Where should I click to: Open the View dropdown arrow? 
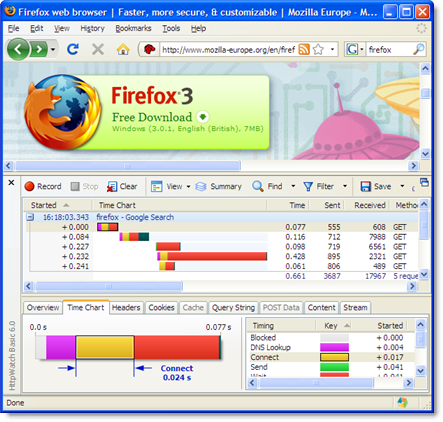pos(188,187)
